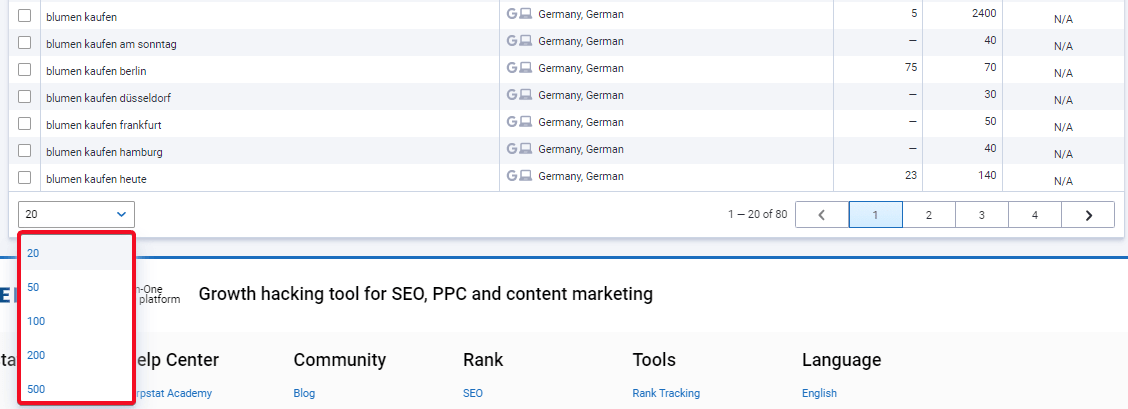The width and height of the screenshot is (1128, 409).
Task: Go to previous page arrow
Action: [x=822, y=214]
